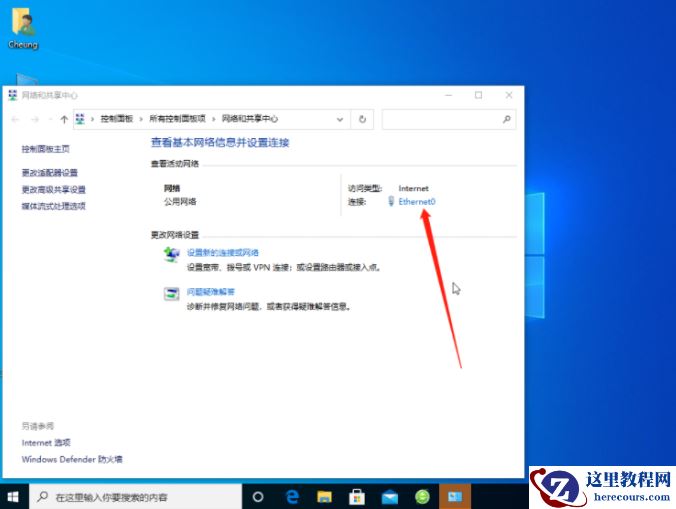The height and width of the screenshot is (509, 676).
Task: Expand chevron after 控制面板 breadcrumb
Action: tap(141, 119)
